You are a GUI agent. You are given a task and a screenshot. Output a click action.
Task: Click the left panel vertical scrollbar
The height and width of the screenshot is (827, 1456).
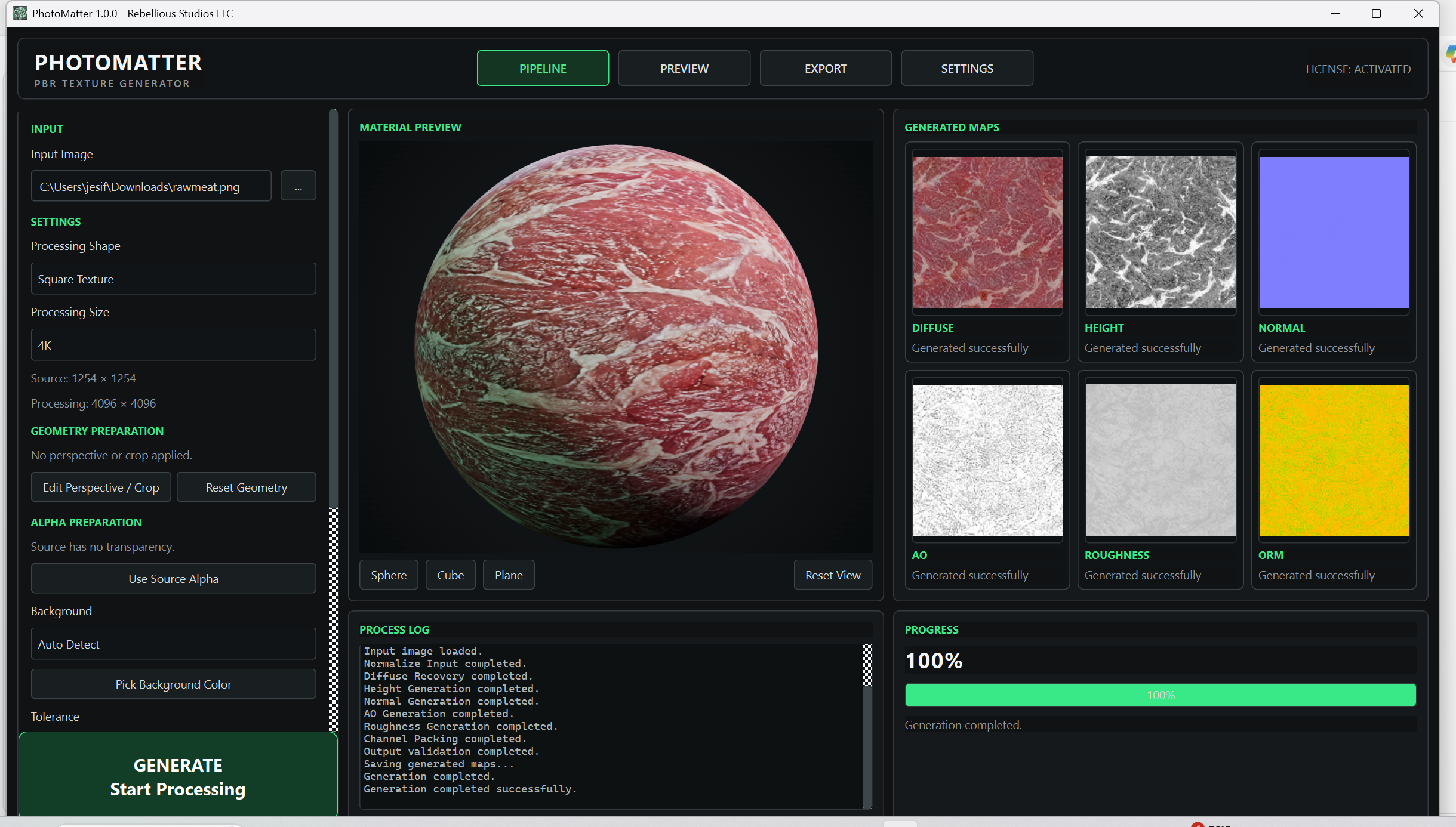333,420
